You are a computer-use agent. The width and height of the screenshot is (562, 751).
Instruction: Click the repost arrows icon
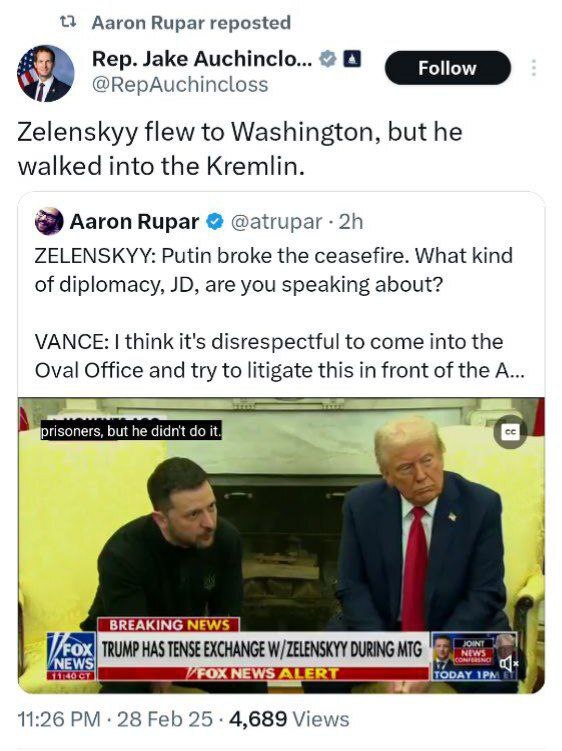(x=68, y=22)
